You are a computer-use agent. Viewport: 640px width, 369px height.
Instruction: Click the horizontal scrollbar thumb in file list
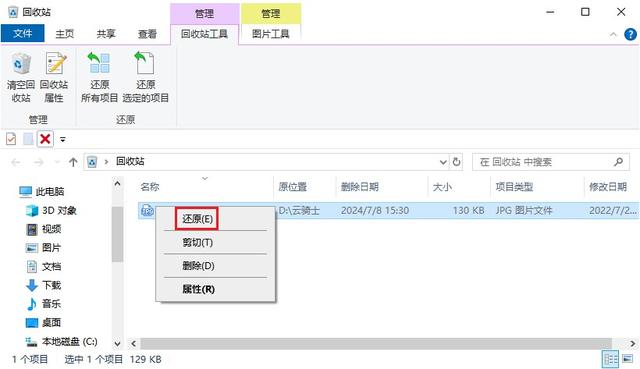coord(376,344)
